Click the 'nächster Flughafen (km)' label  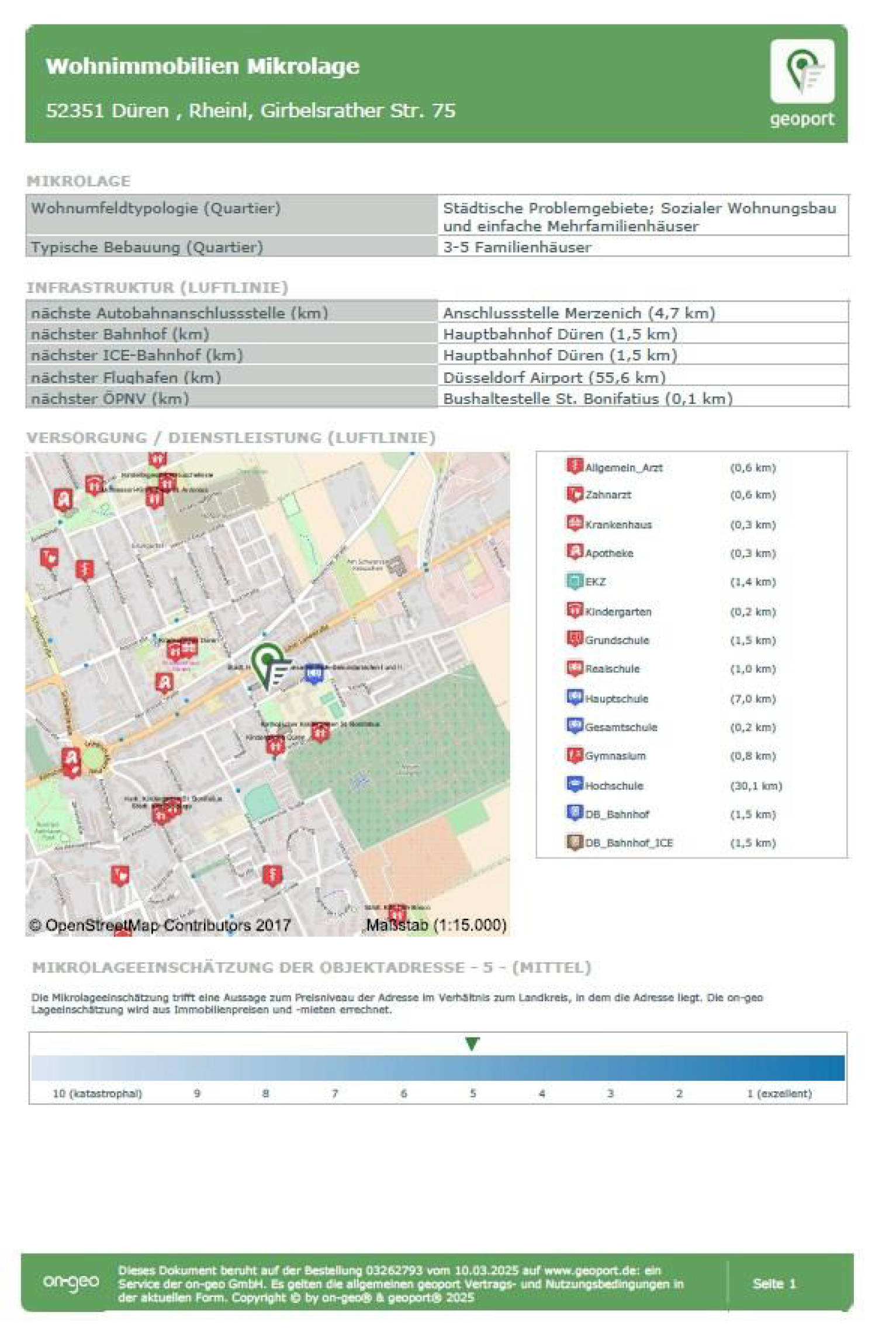[x=126, y=378]
